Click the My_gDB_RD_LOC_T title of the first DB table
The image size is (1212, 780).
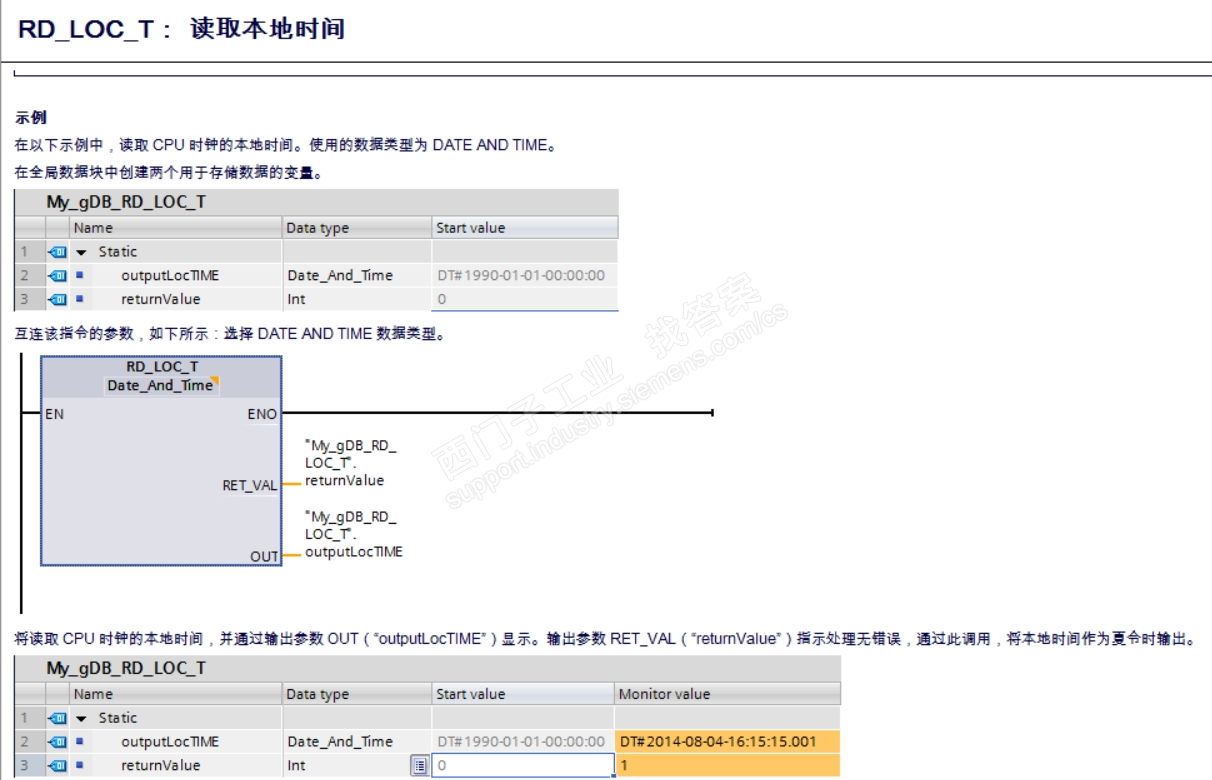pyautogui.click(x=126, y=202)
